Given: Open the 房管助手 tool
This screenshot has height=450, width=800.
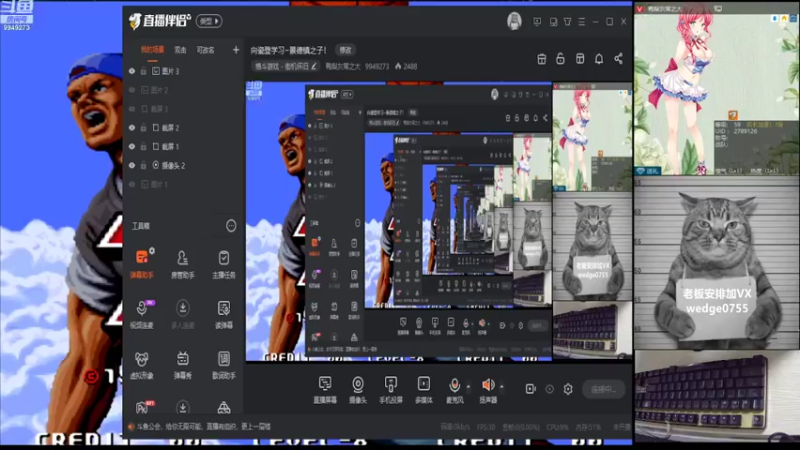Looking at the screenshot, I should point(183,263).
